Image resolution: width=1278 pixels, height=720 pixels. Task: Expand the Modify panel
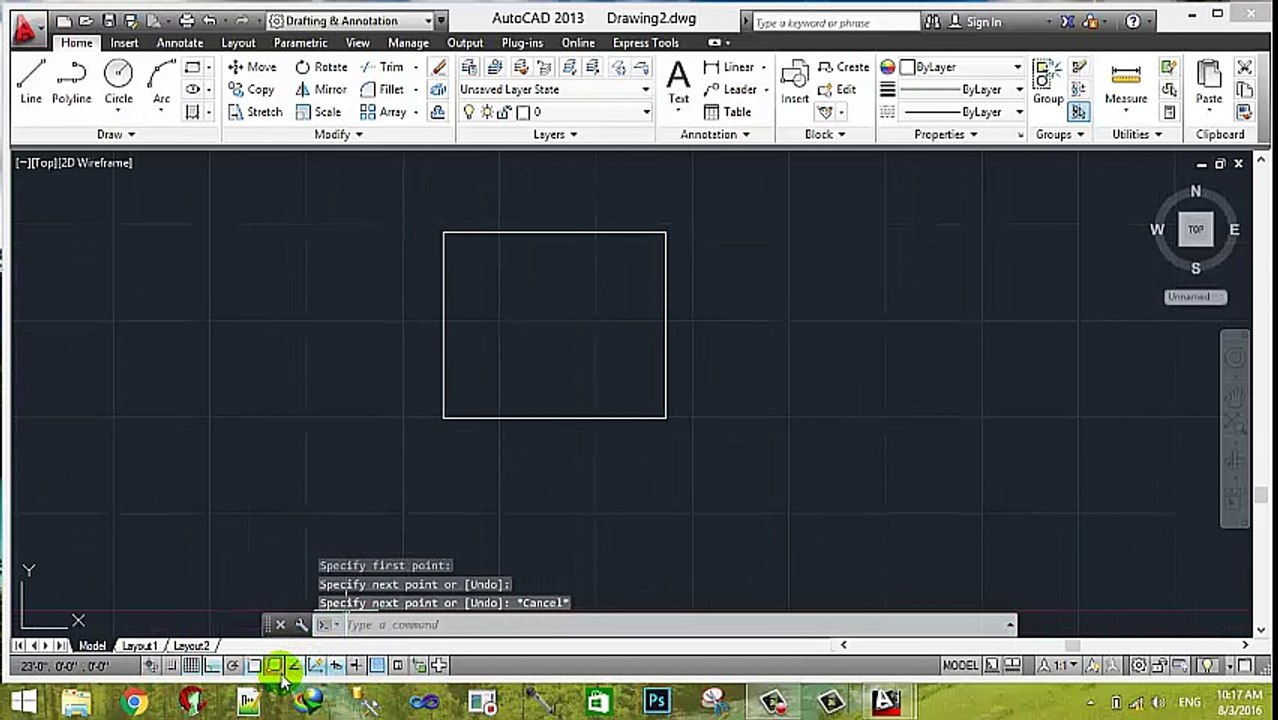pos(338,135)
